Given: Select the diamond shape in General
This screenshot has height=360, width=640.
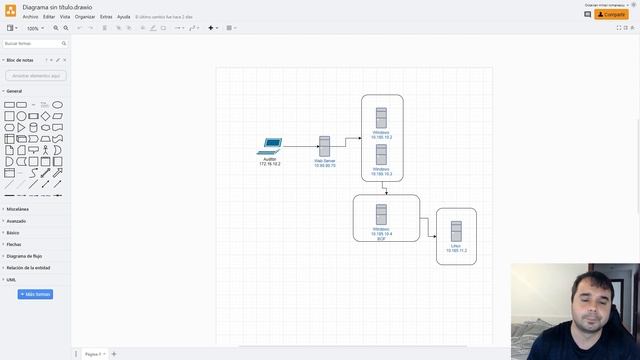Looking at the screenshot, I should click(45, 116).
